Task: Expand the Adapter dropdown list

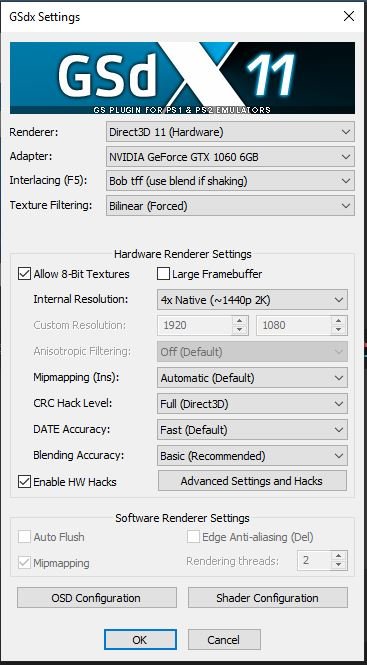Action: pyautogui.click(x=230, y=157)
